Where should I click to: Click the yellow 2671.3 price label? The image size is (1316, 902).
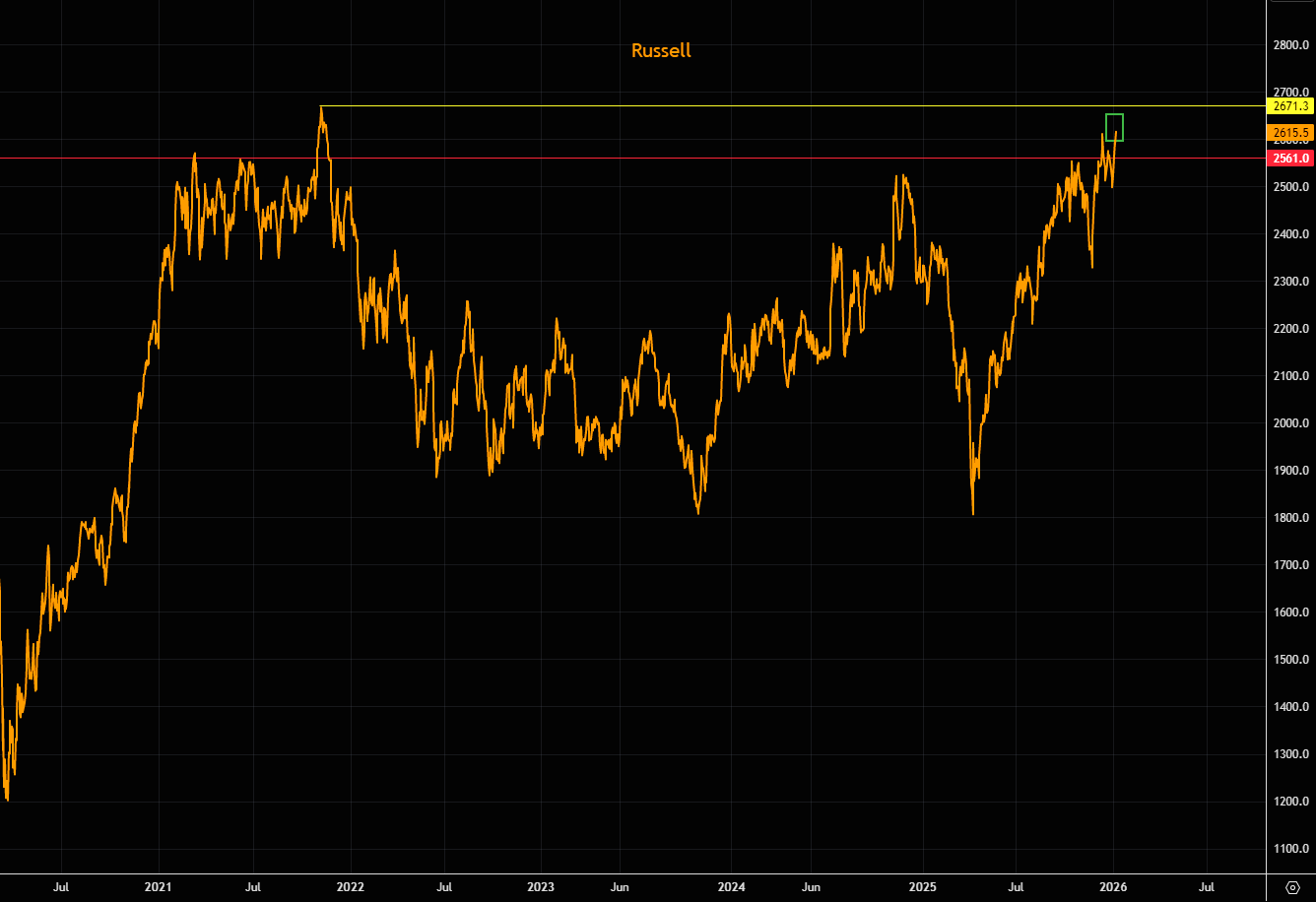tap(1290, 105)
